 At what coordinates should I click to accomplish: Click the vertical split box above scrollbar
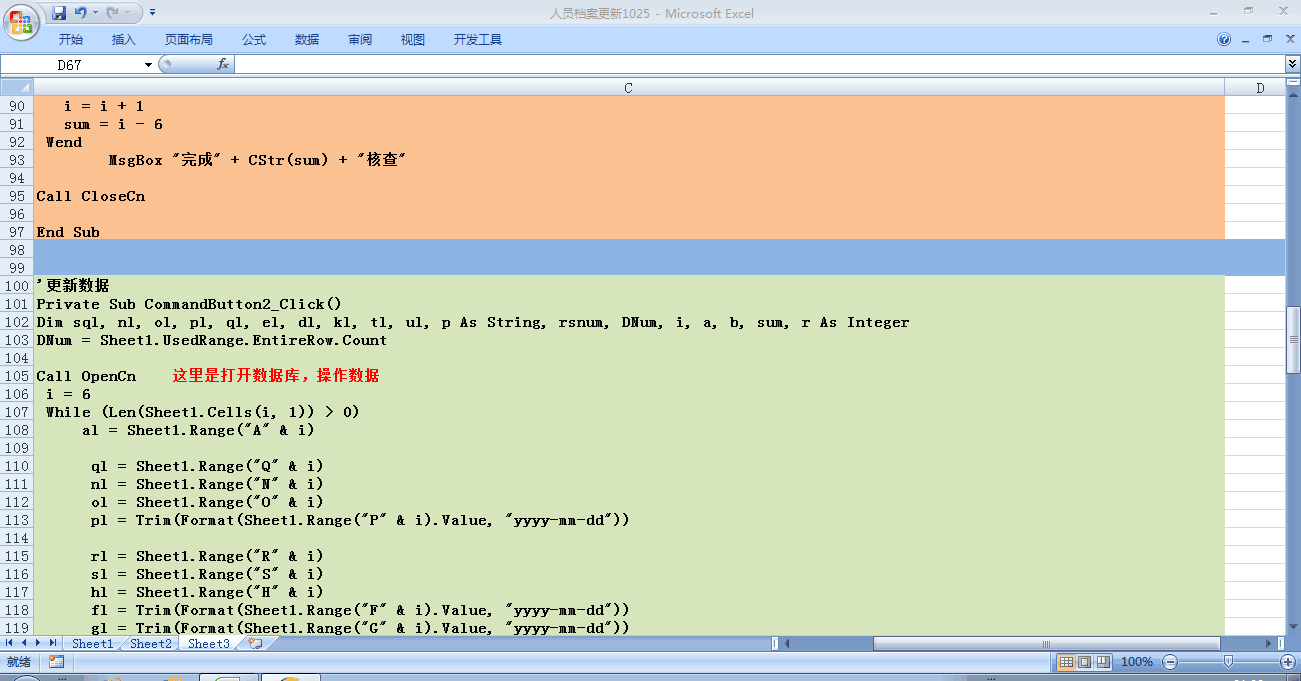click(x=1293, y=84)
